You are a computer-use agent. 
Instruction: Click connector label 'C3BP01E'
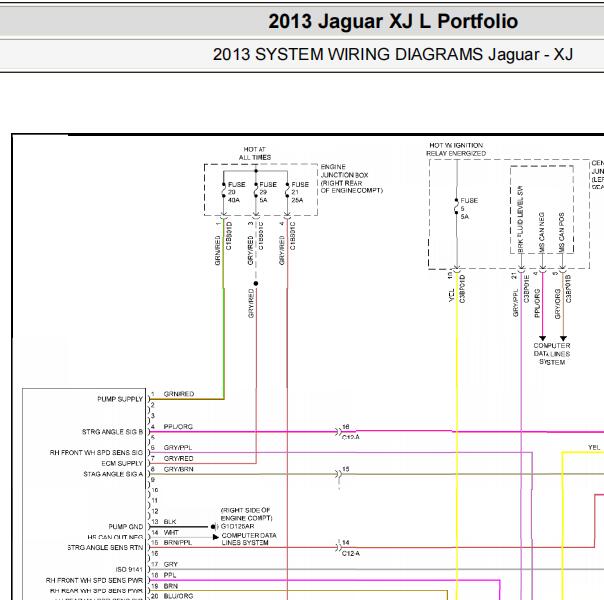pos(527,289)
